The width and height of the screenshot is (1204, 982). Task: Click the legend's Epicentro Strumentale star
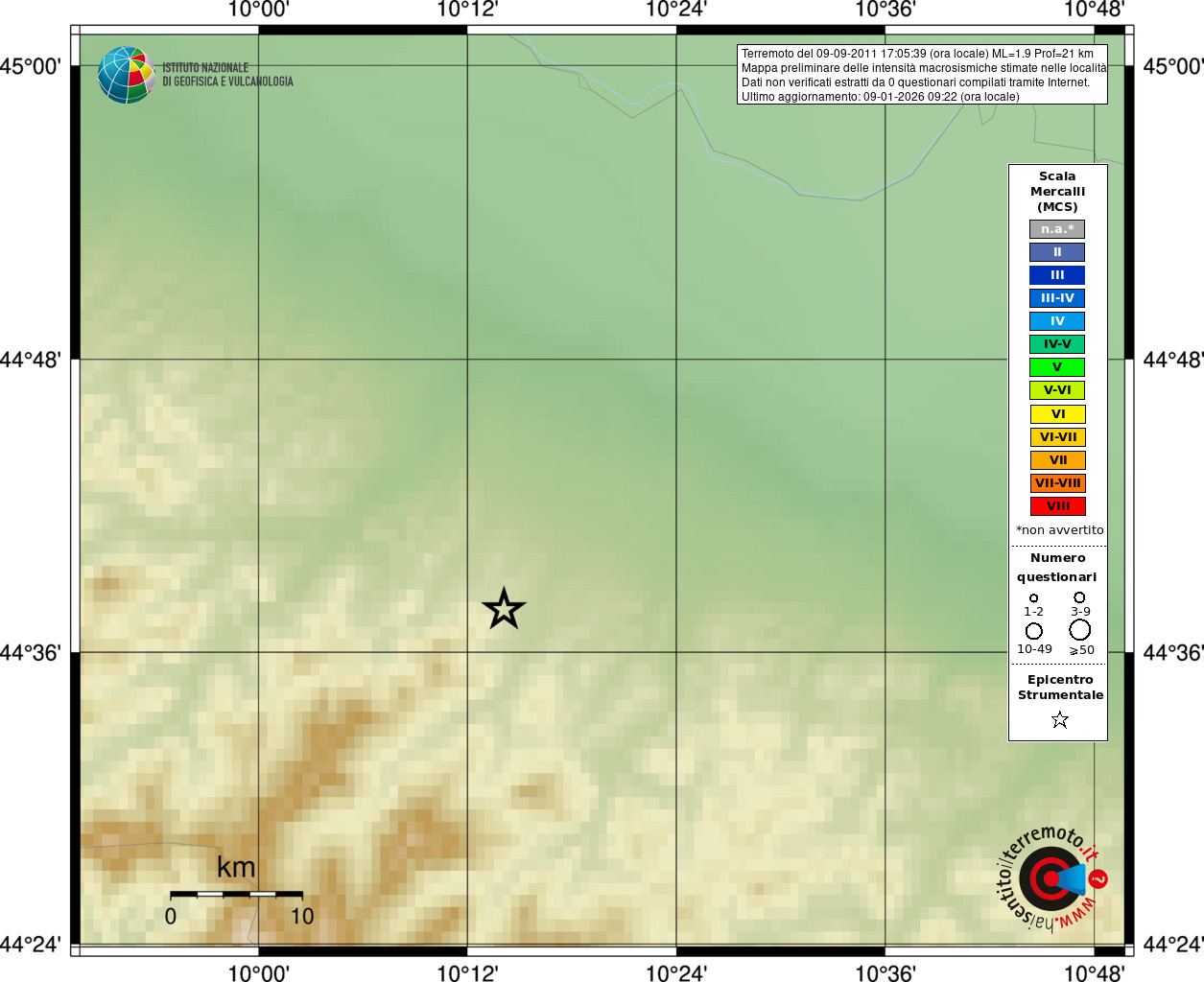pos(1059,719)
